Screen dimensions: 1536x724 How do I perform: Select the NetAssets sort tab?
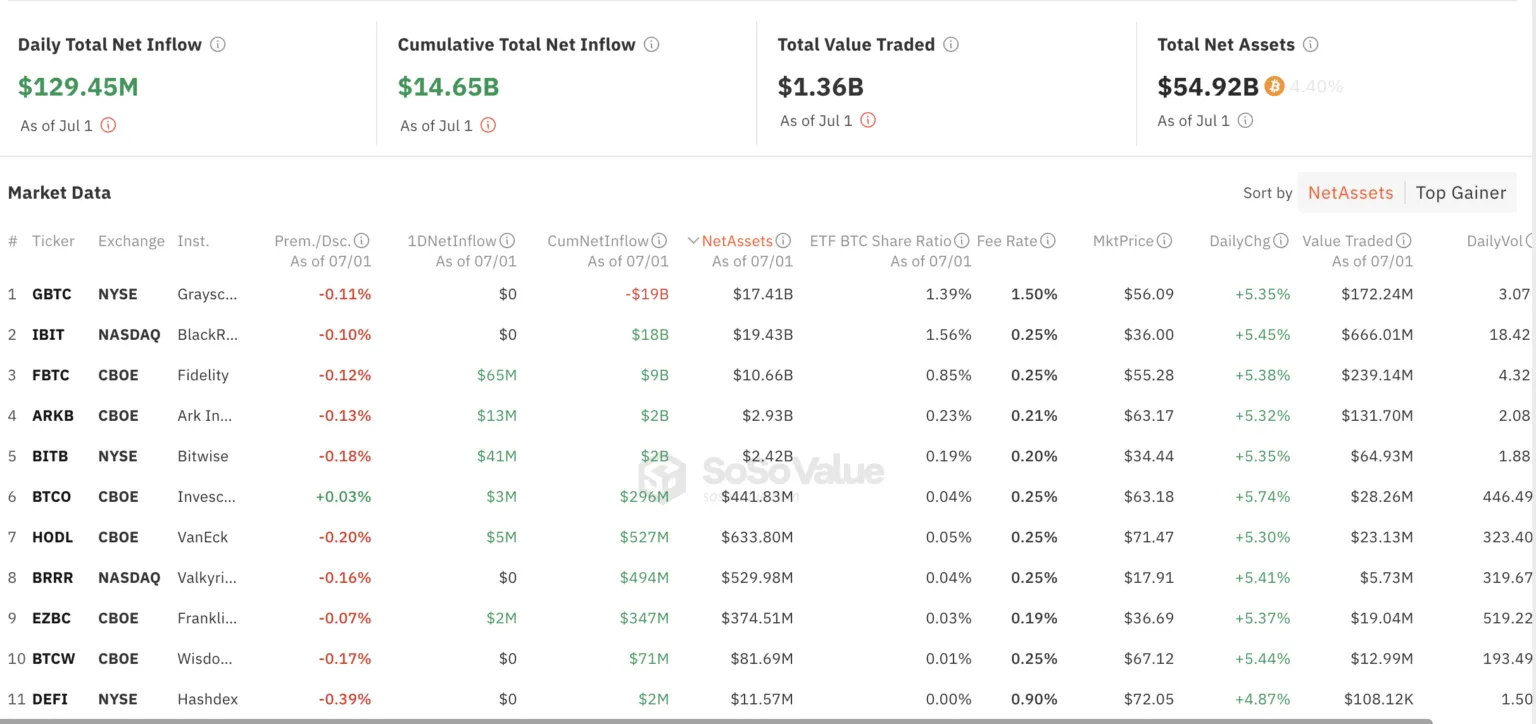coord(1350,193)
